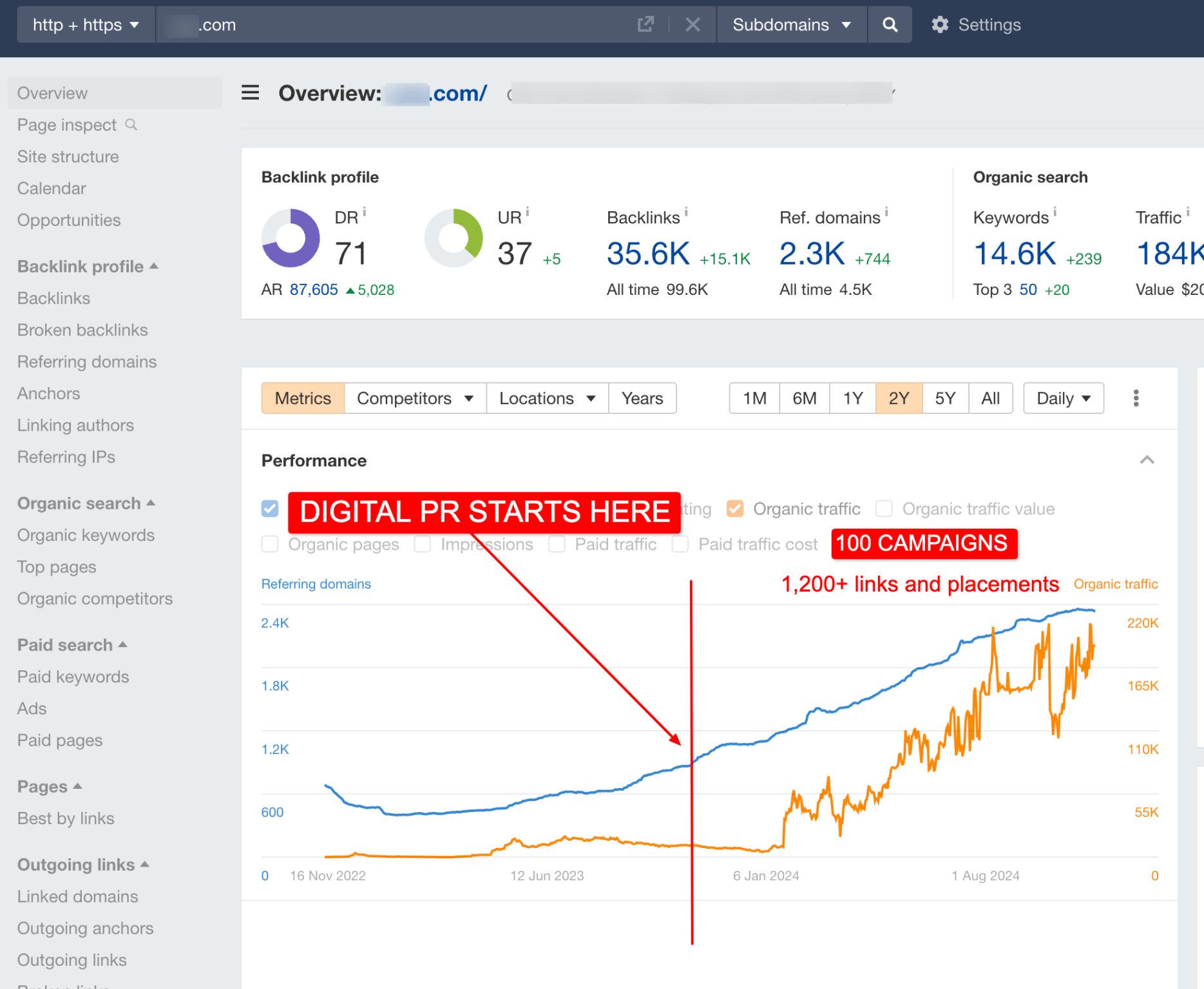The width and height of the screenshot is (1204, 989).
Task: Set time range to 1Y
Action: (853, 398)
